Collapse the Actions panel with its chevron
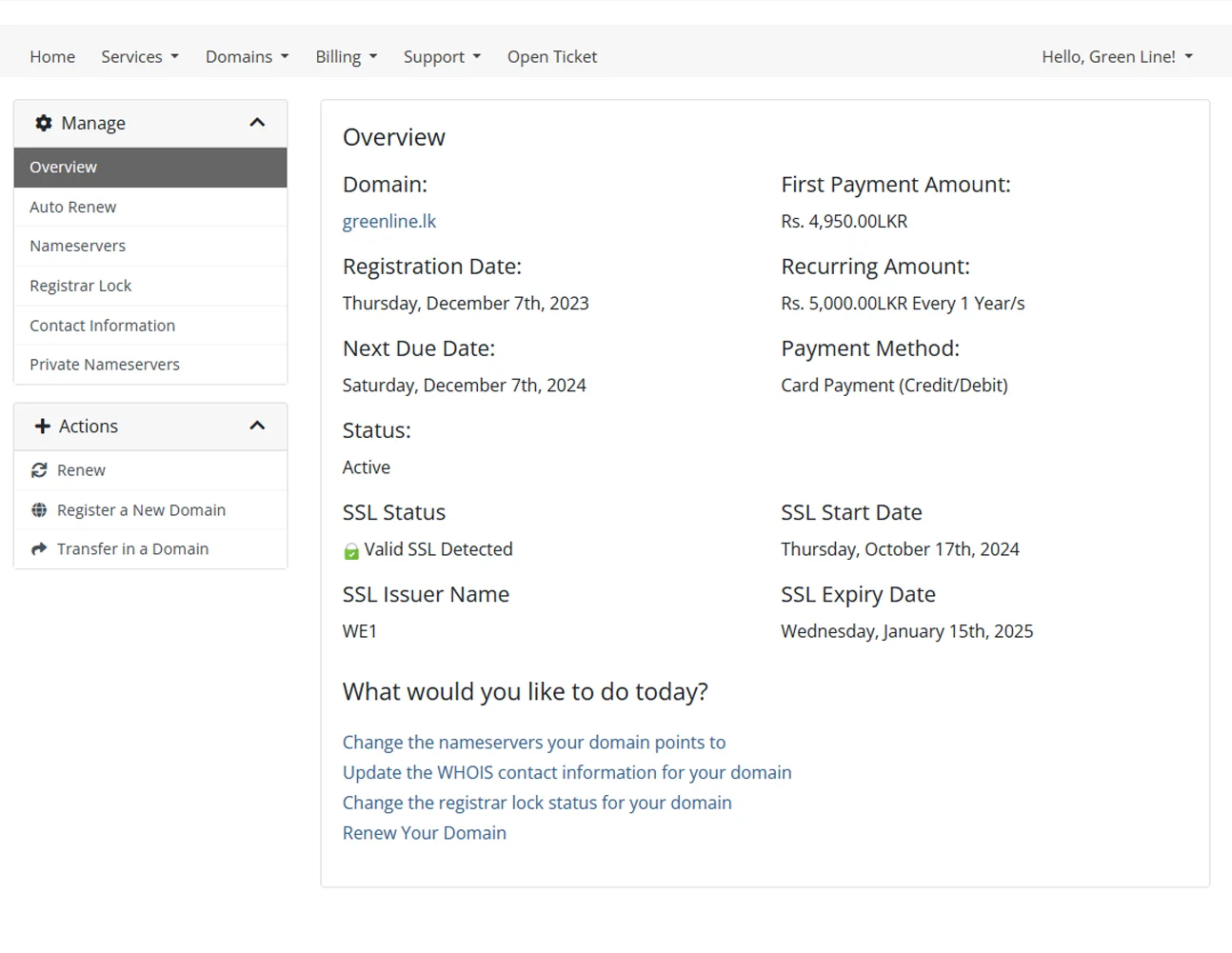1232x953 pixels. coord(257,426)
